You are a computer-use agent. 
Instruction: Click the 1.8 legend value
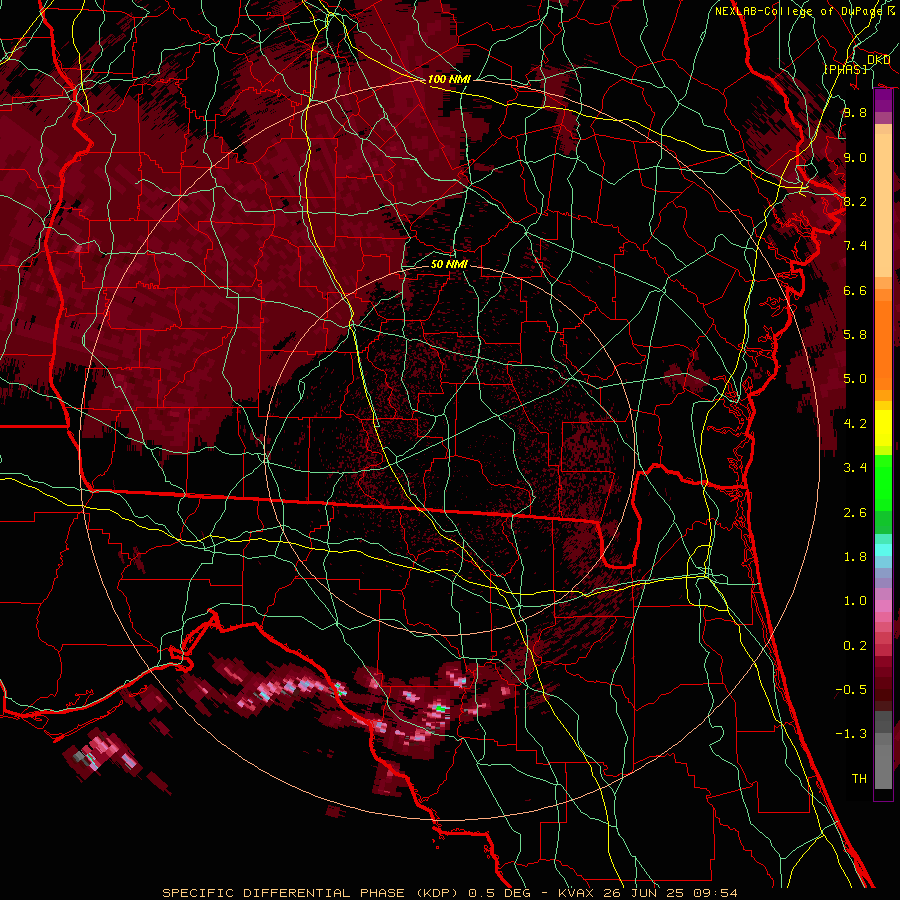(x=855, y=557)
